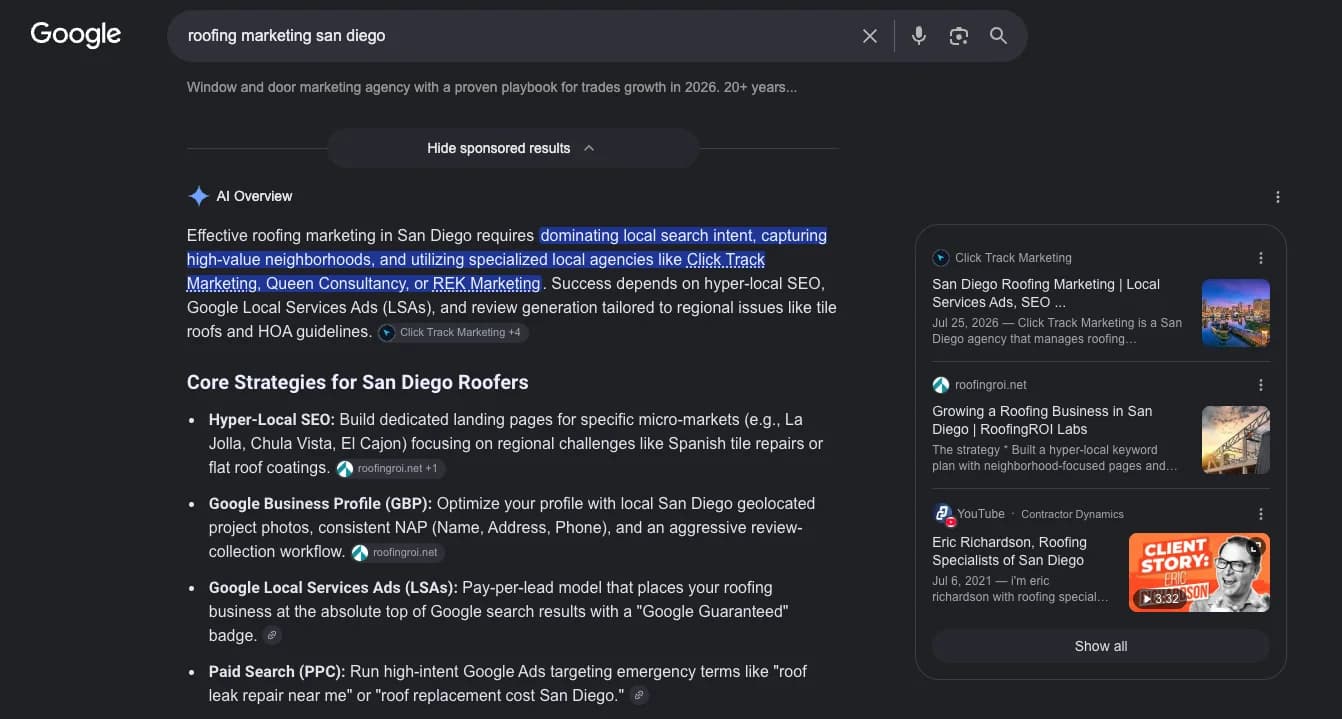Open three-dot menu for YouTube card
Screen dimensions: 1342x719
coord(1261,514)
